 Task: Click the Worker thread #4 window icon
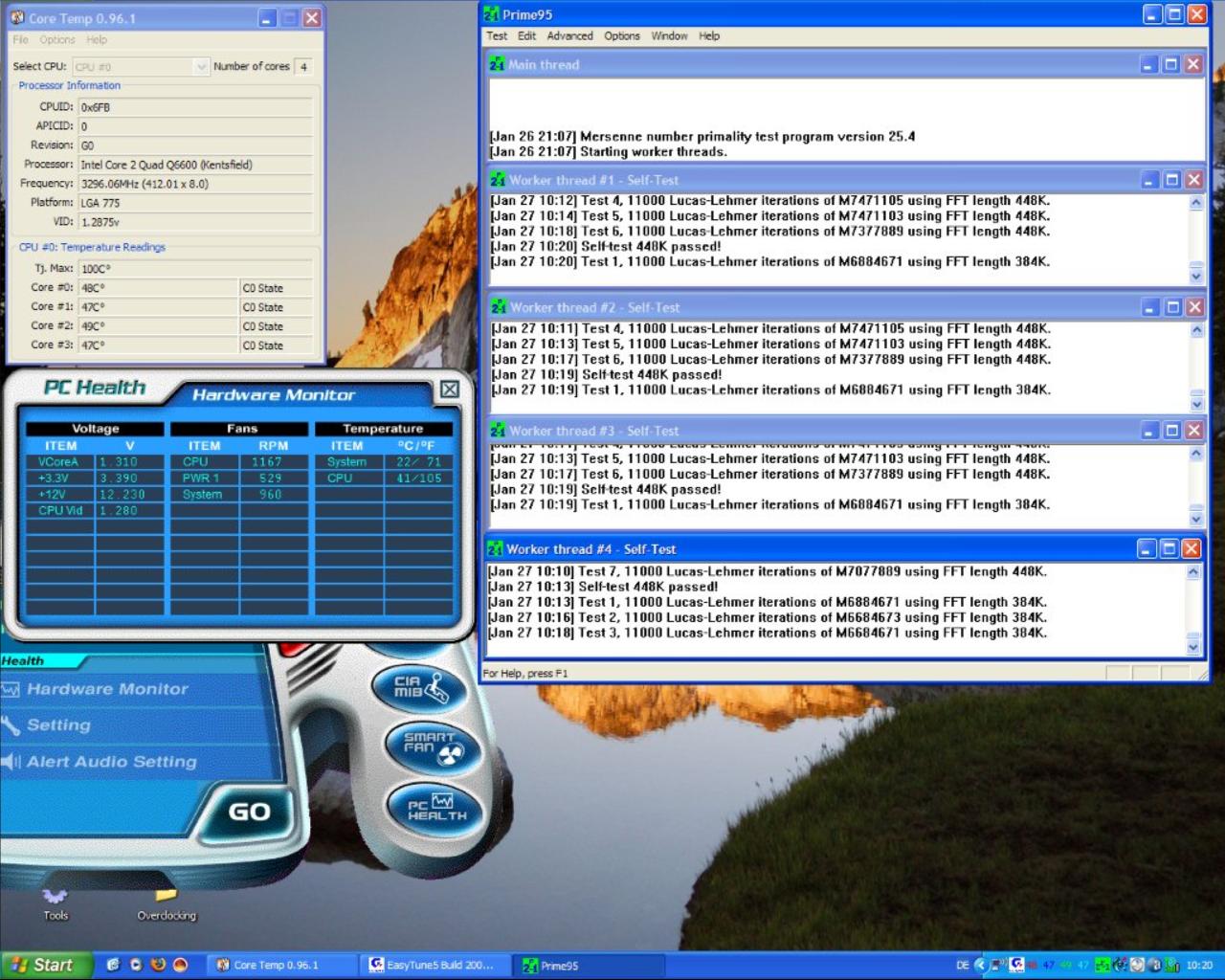[x=496, y=549]
